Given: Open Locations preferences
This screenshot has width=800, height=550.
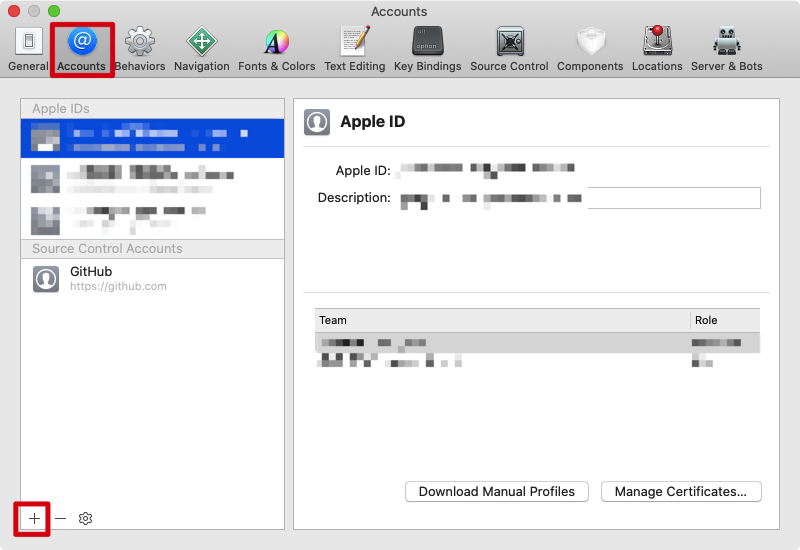Looking at the screenshot, I should click(657, 49).
